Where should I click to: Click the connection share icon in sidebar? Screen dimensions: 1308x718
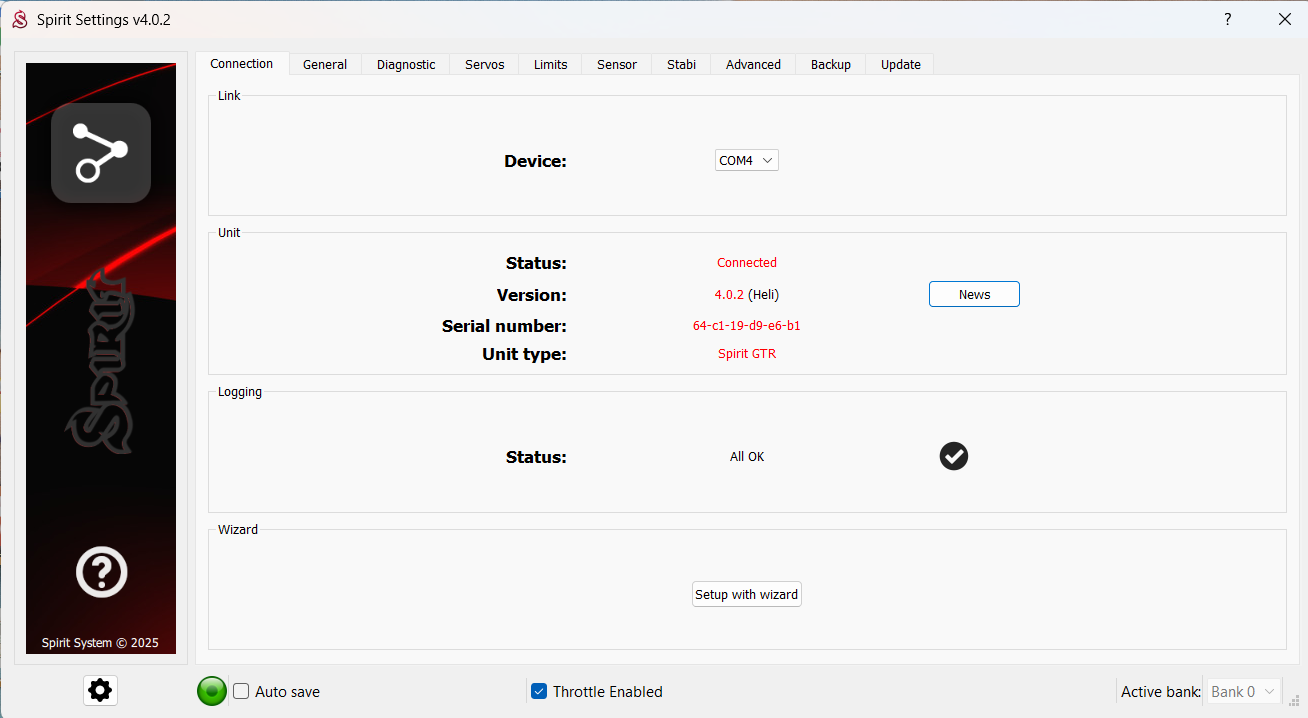(101, 153)
